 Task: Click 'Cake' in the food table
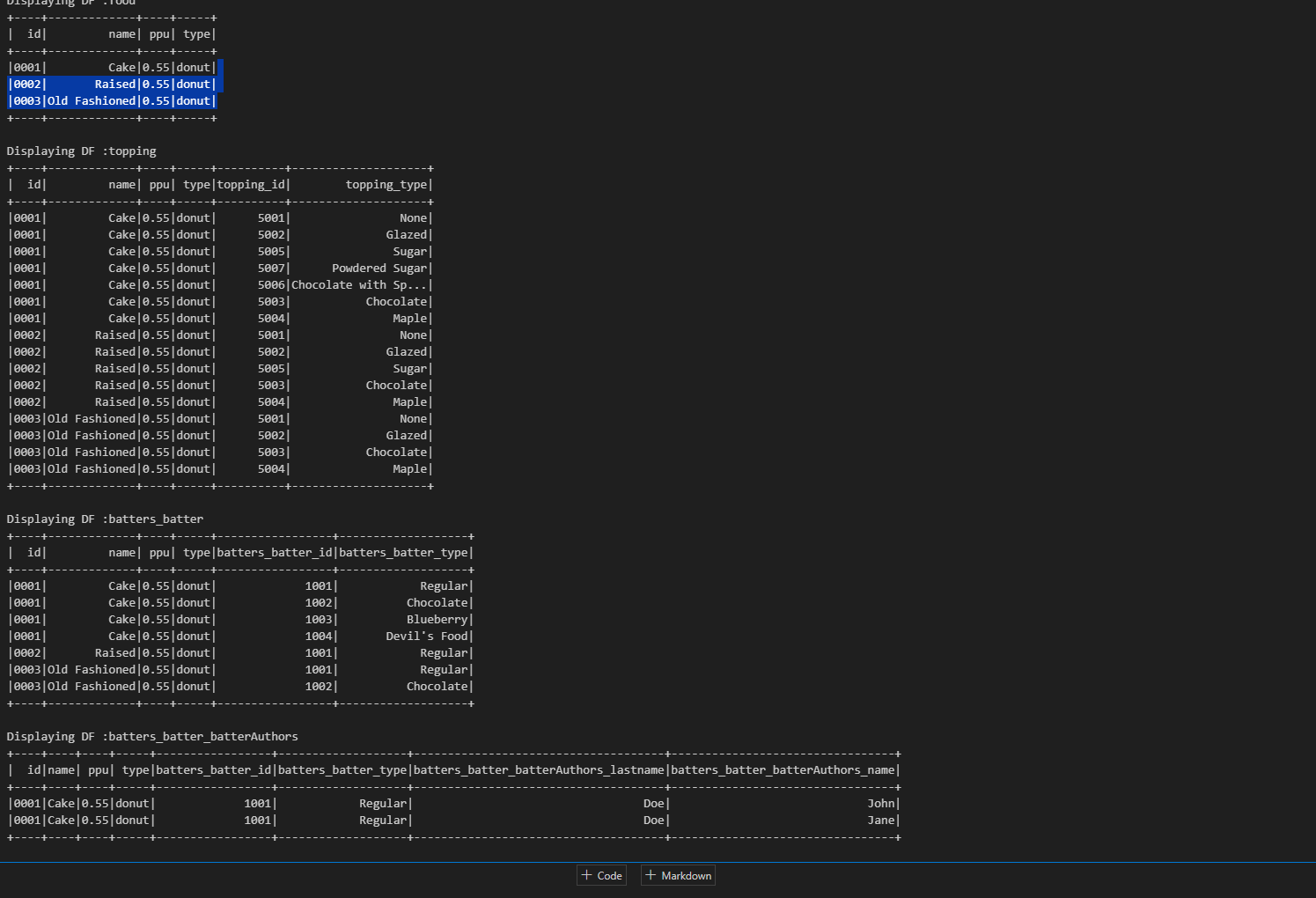(122, 68)
